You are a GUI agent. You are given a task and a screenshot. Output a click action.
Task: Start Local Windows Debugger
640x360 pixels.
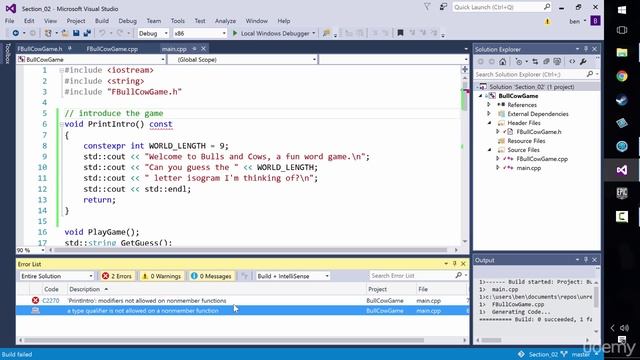[x=274, y=33]
